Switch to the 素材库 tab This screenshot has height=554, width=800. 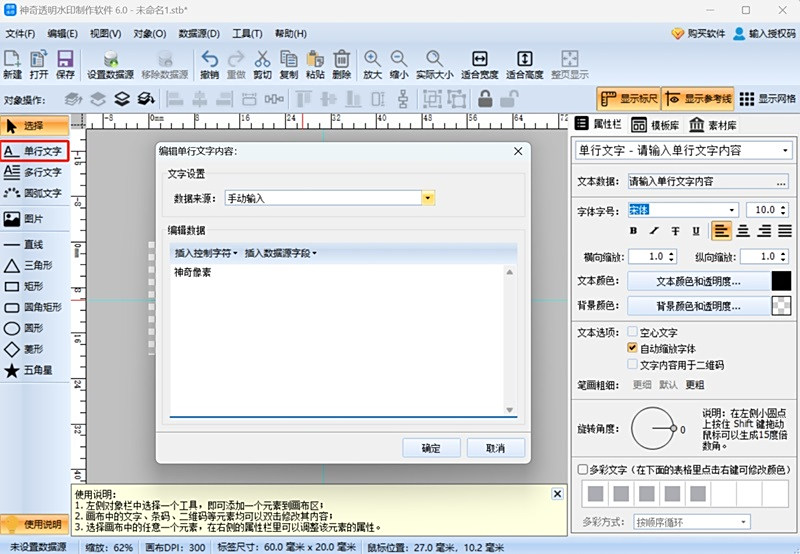point(712,125)
